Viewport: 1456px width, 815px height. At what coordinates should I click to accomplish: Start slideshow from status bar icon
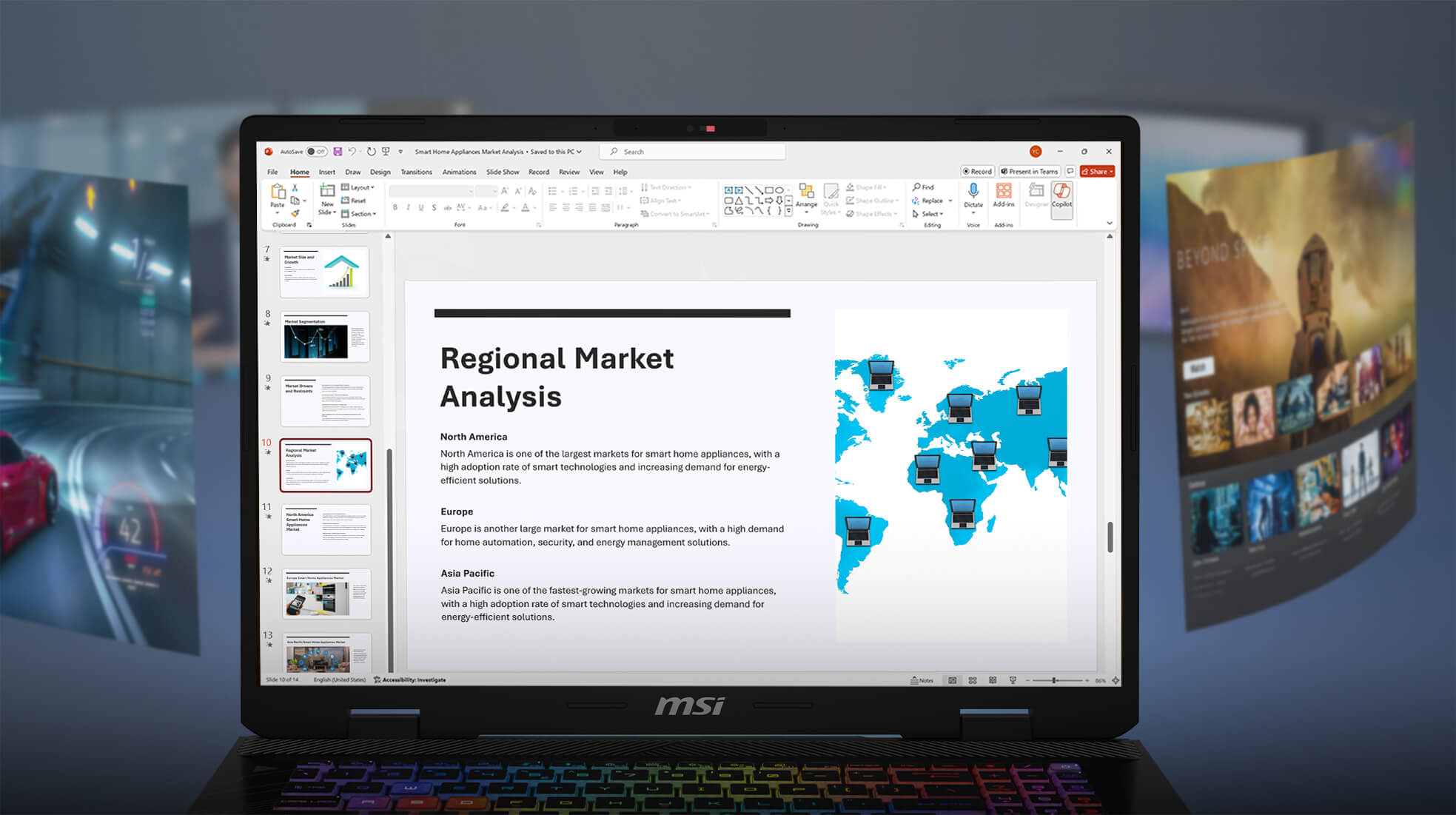tap(1013, 680)
